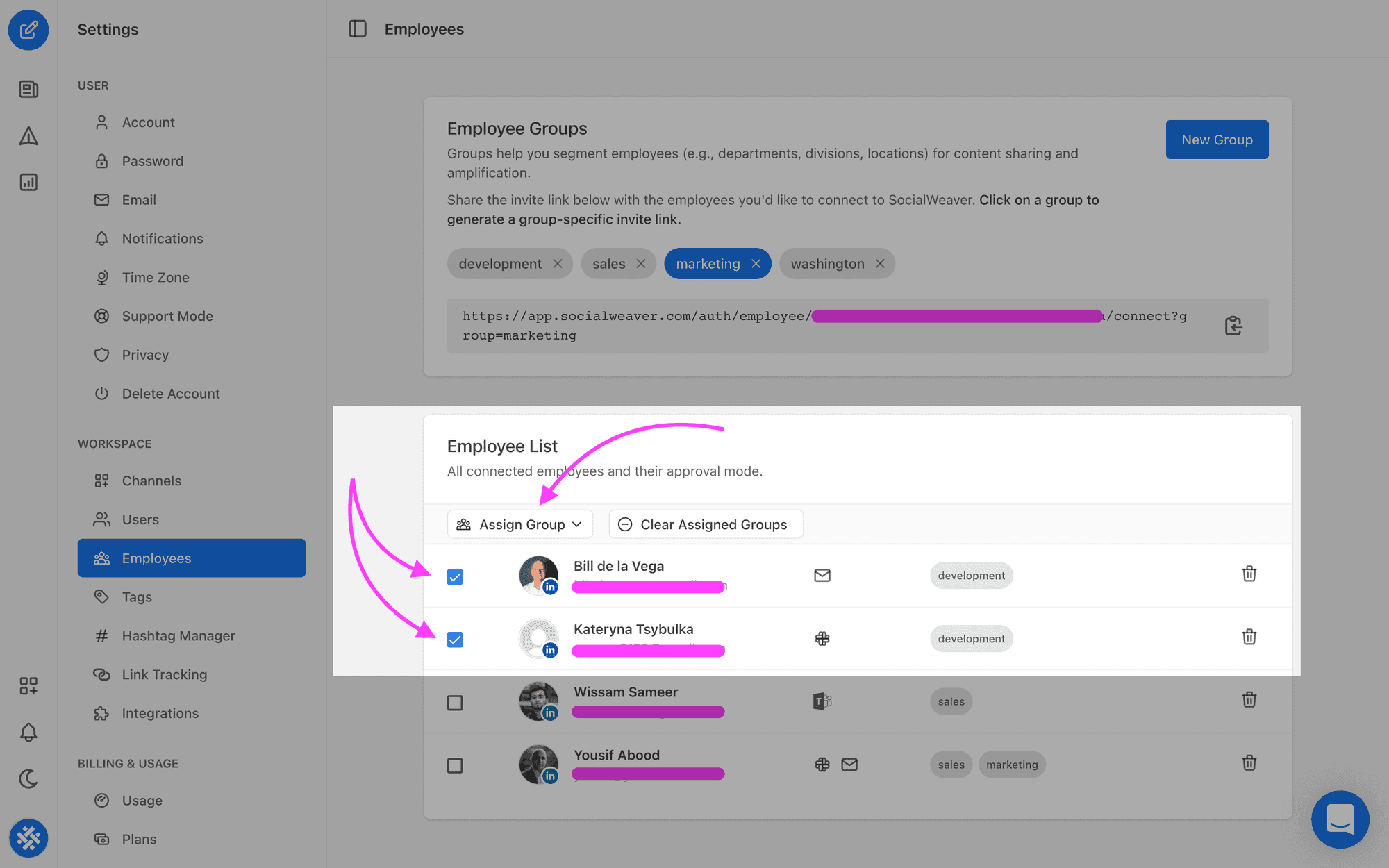1389x868 pixels.
Task: Select Employees in the sidebar
Action: 192,558
